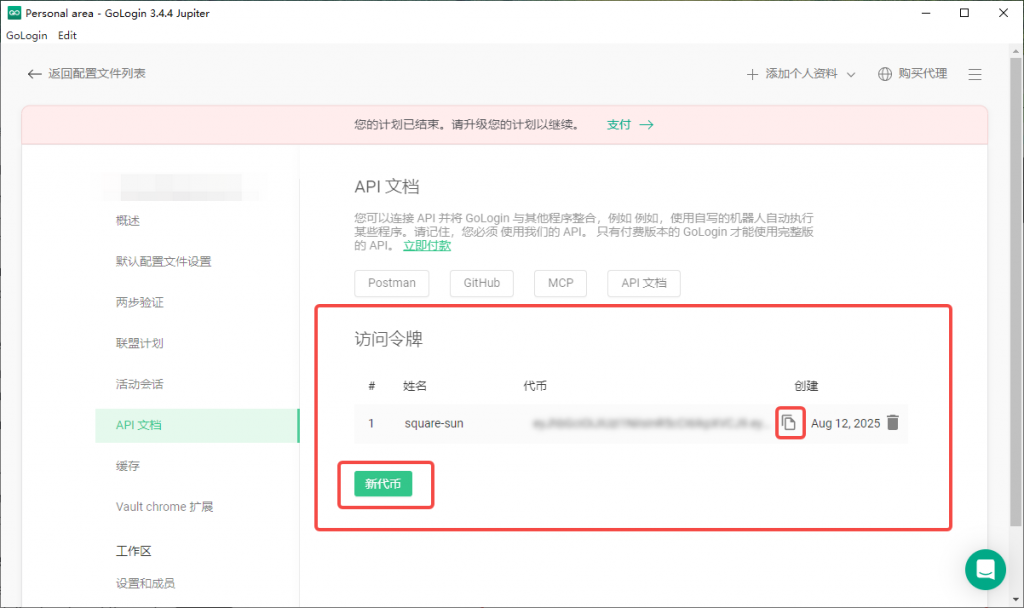Click the scrollbar down arrow
This screenshot has width=1024, height=608.
click(x=1016, y=599)
